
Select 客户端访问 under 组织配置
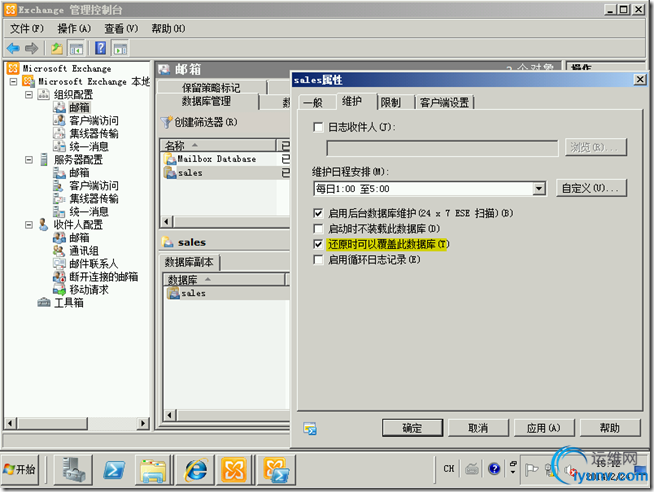click(94, 120)
